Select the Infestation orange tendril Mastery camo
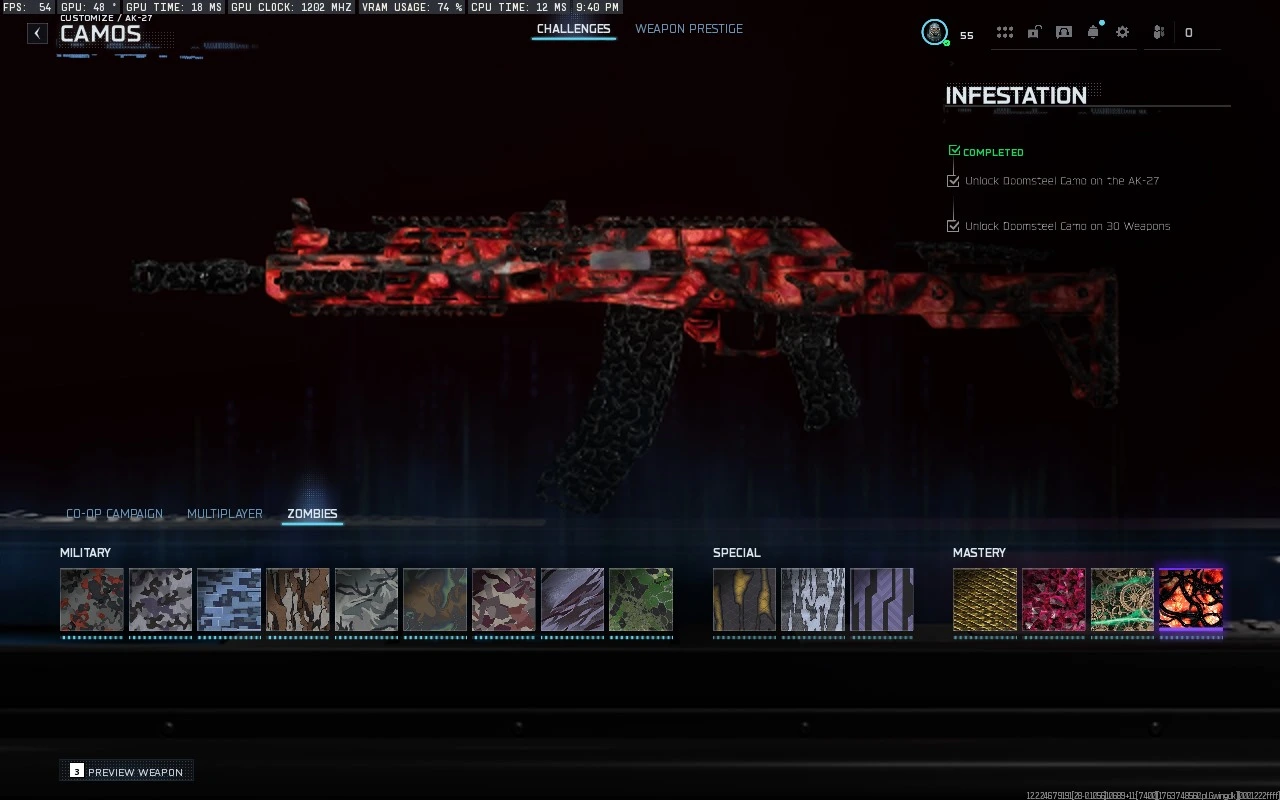 [x=1191, y=600]
